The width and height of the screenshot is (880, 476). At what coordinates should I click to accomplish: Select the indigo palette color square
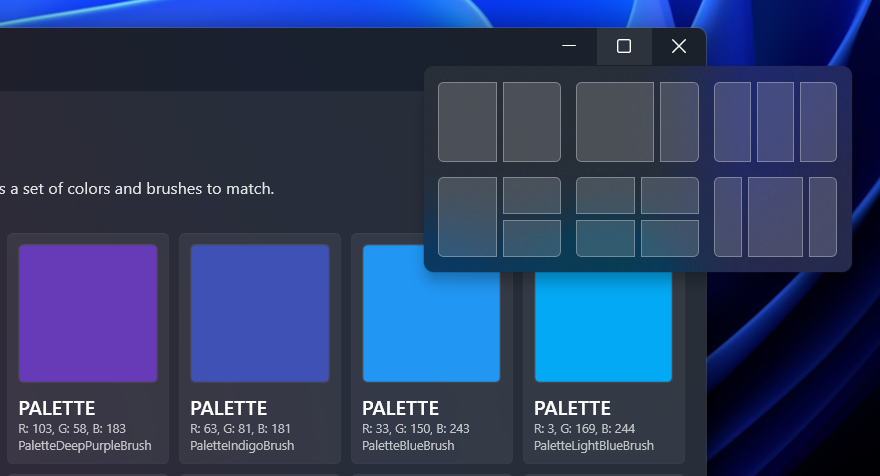[x=260, y=313]
